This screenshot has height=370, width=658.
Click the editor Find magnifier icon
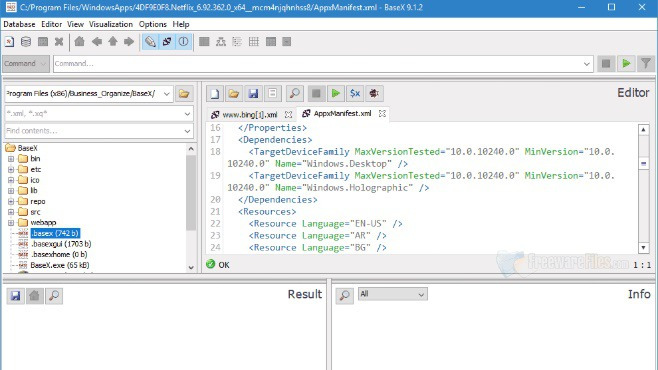295,94
